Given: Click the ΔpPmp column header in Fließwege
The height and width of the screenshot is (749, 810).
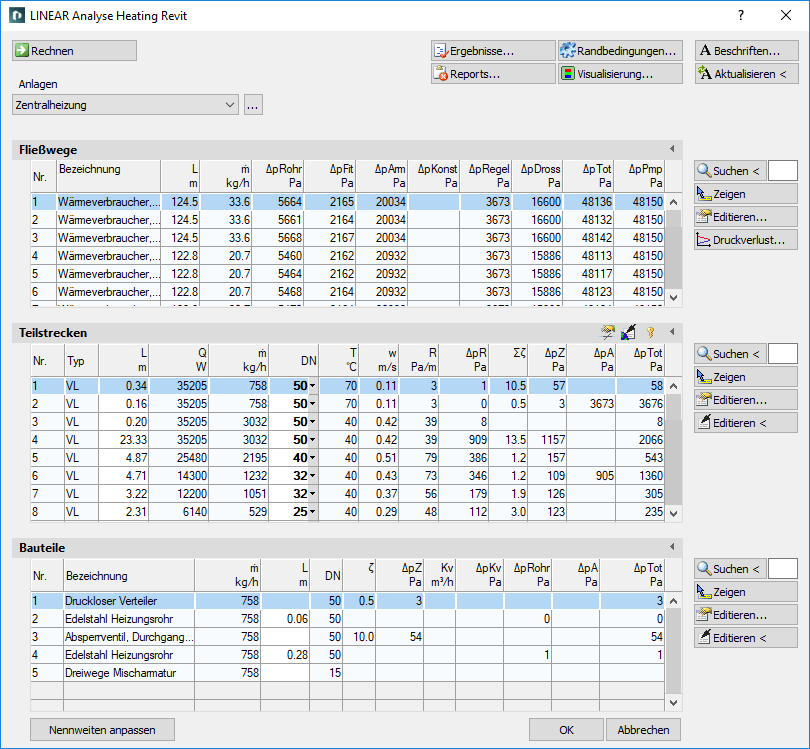Looking at the screenshot, I should pyautogui.click(x=640, y=176).
